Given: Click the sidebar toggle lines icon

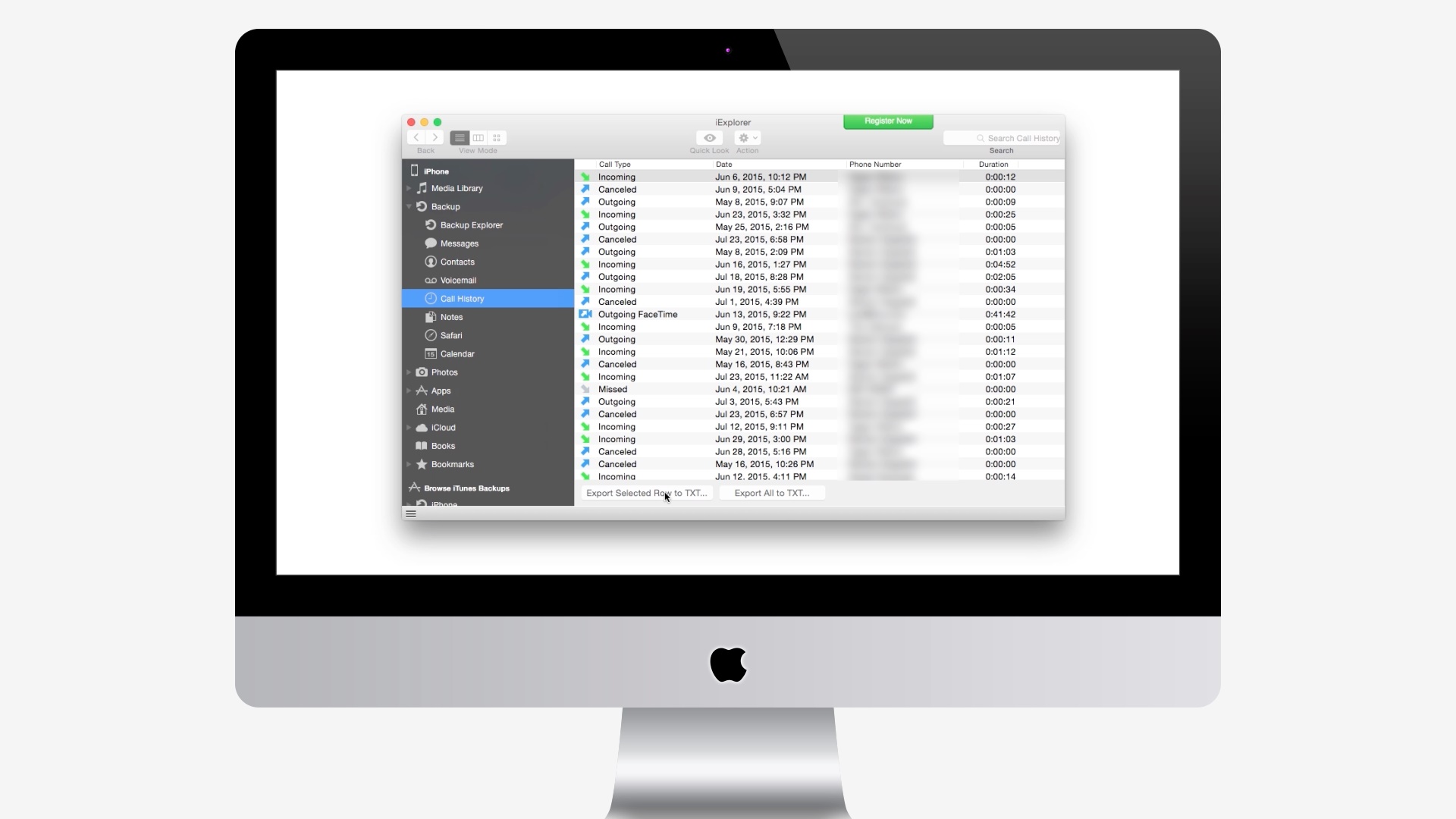Looking at the screenshot, I should click(x=411, y=513).
